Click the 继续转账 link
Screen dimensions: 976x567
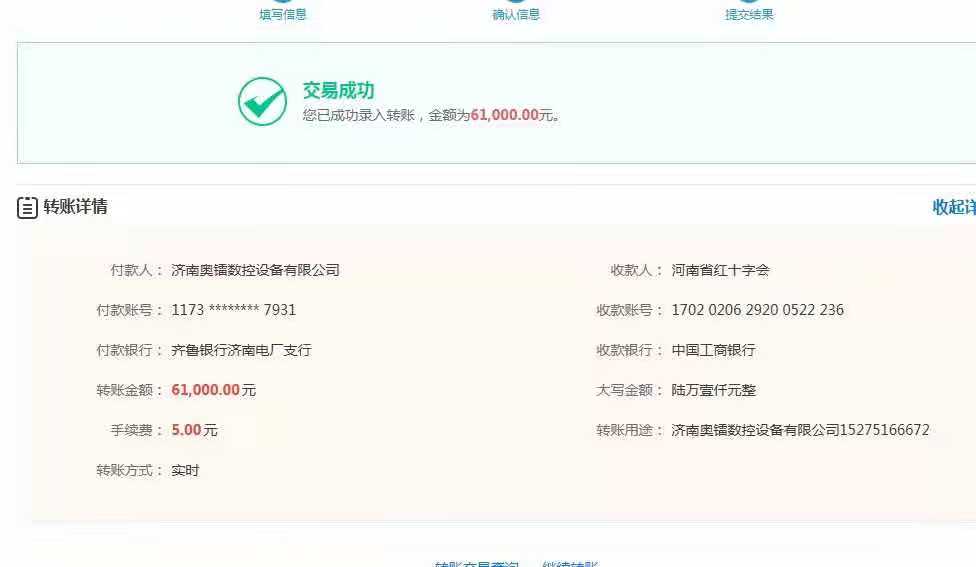coord(570,563)
